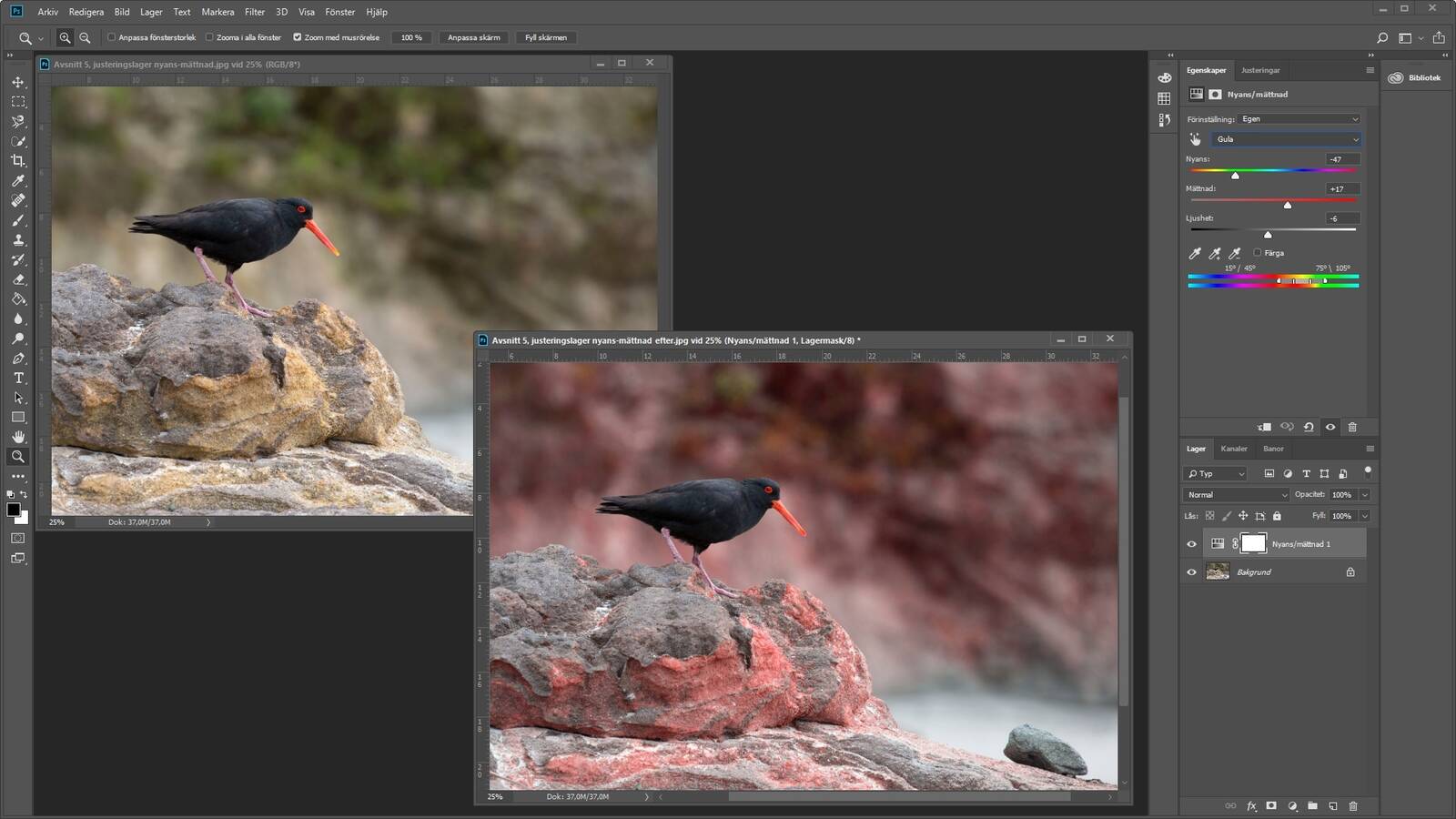
Task: Select the Move tool
Action: [x=18, y=82]
